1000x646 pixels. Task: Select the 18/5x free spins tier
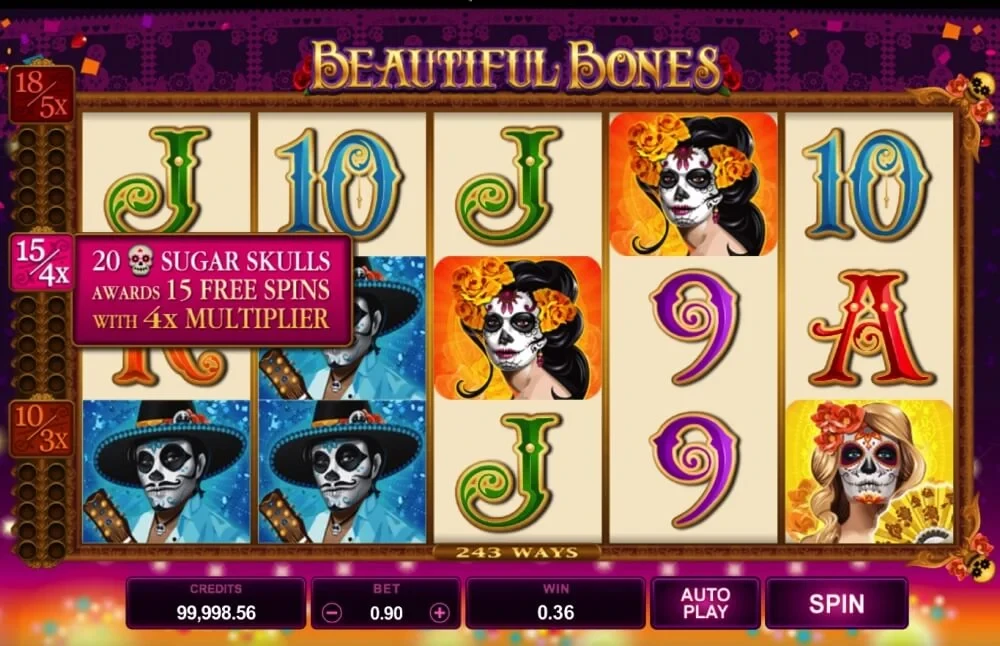click(x=41, y=95)
